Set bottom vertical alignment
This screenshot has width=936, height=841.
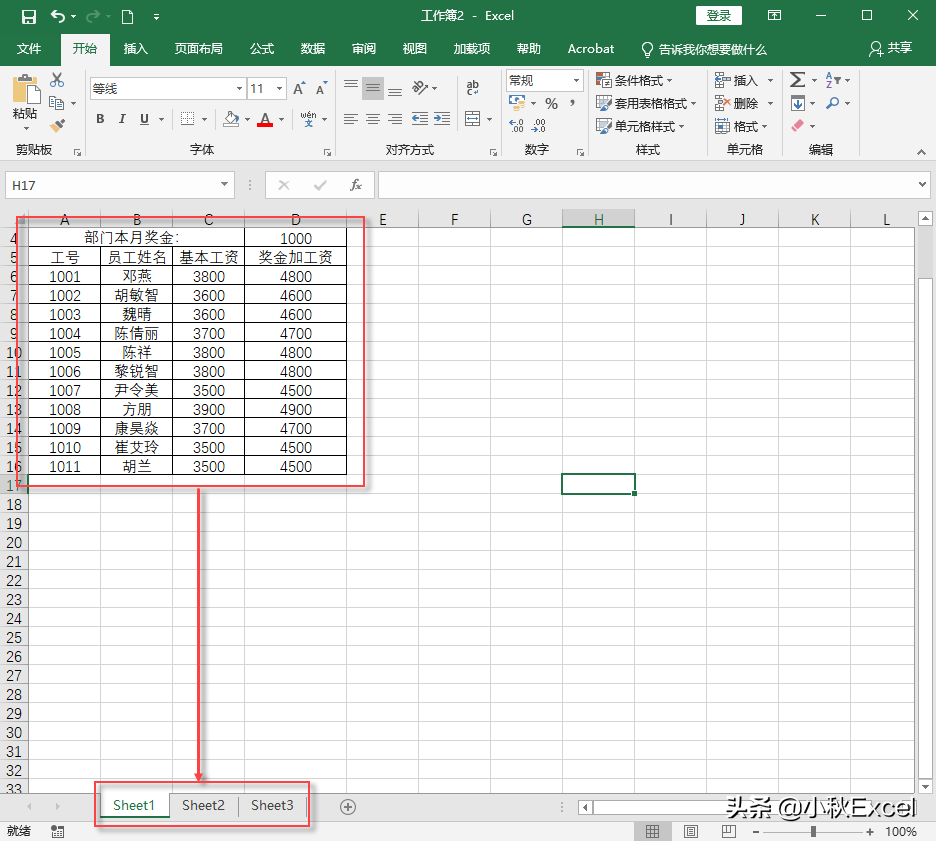395,89
